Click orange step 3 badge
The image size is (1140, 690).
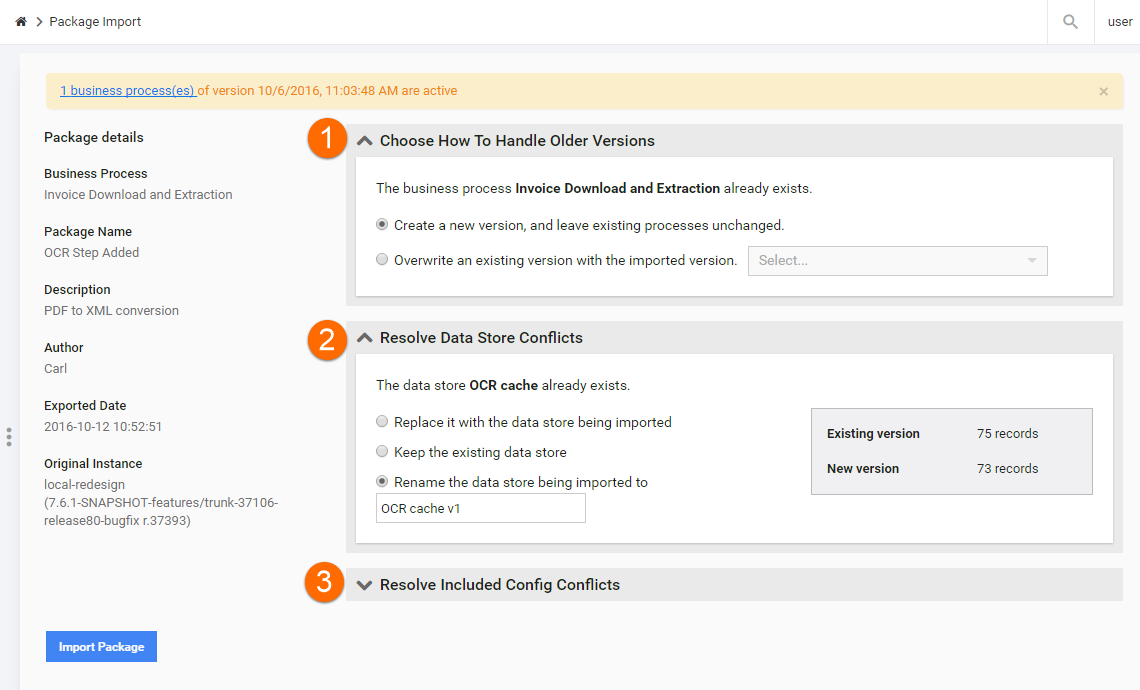324,582
